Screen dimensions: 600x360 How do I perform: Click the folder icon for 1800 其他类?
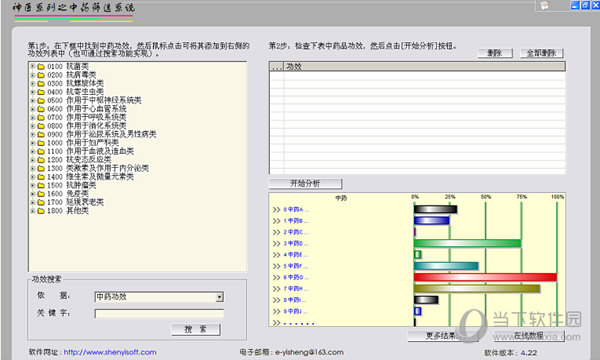pos(41,211)
